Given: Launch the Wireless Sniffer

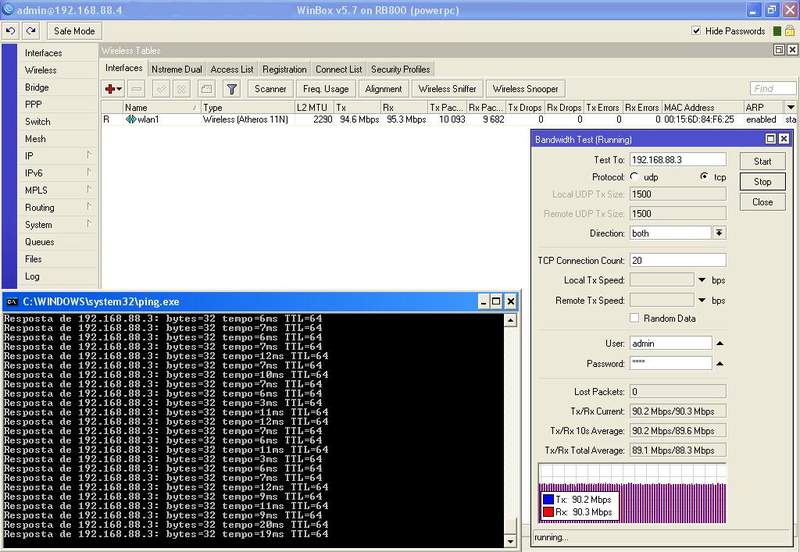Looking at the screenshot, I should pyautogui.click(x=447, y=89).
